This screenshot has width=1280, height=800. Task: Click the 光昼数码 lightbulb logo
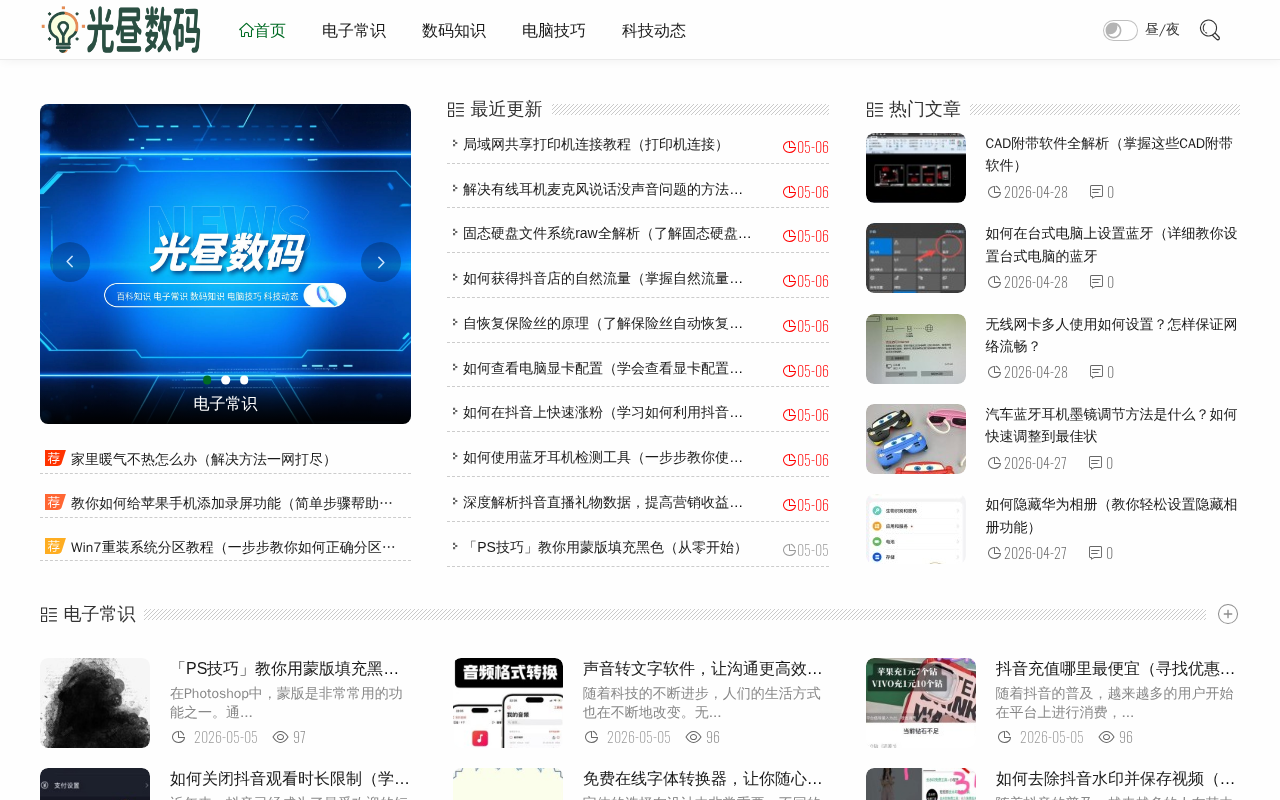click(x=120, y=30)
